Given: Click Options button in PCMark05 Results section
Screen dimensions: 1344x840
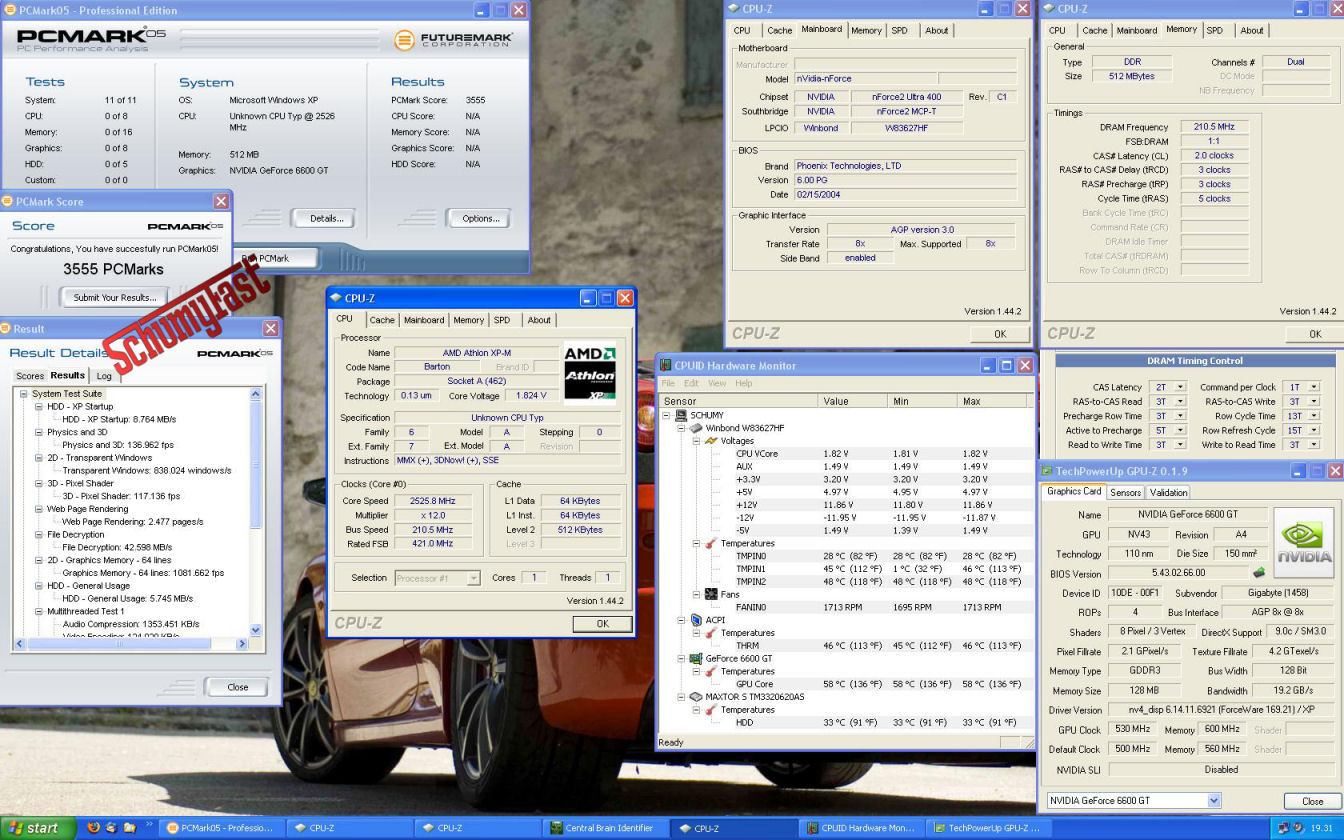Looking at the screenshot, I should (480, 218).
